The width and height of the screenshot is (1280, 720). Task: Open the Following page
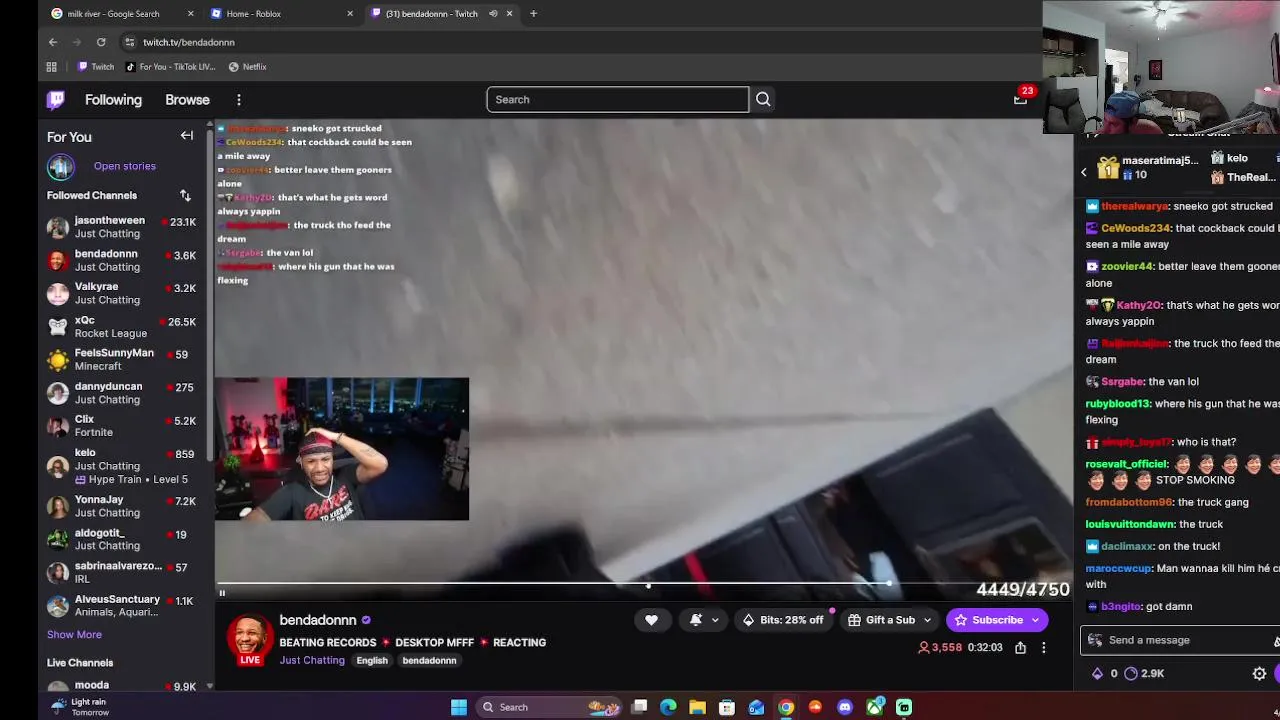113,100
